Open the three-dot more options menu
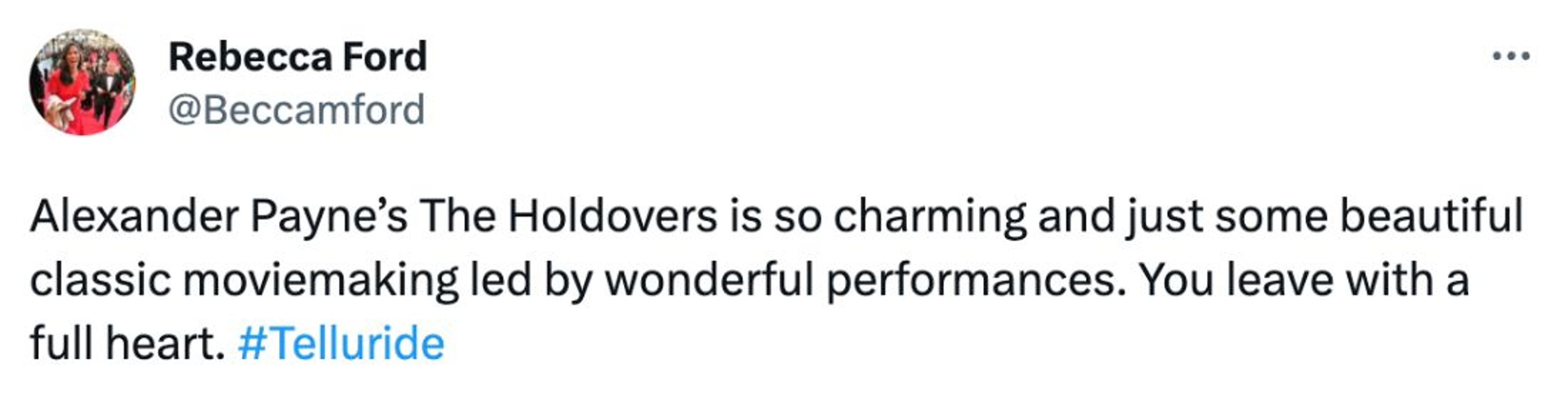 pyautogui.click(x=1511, y=57)
